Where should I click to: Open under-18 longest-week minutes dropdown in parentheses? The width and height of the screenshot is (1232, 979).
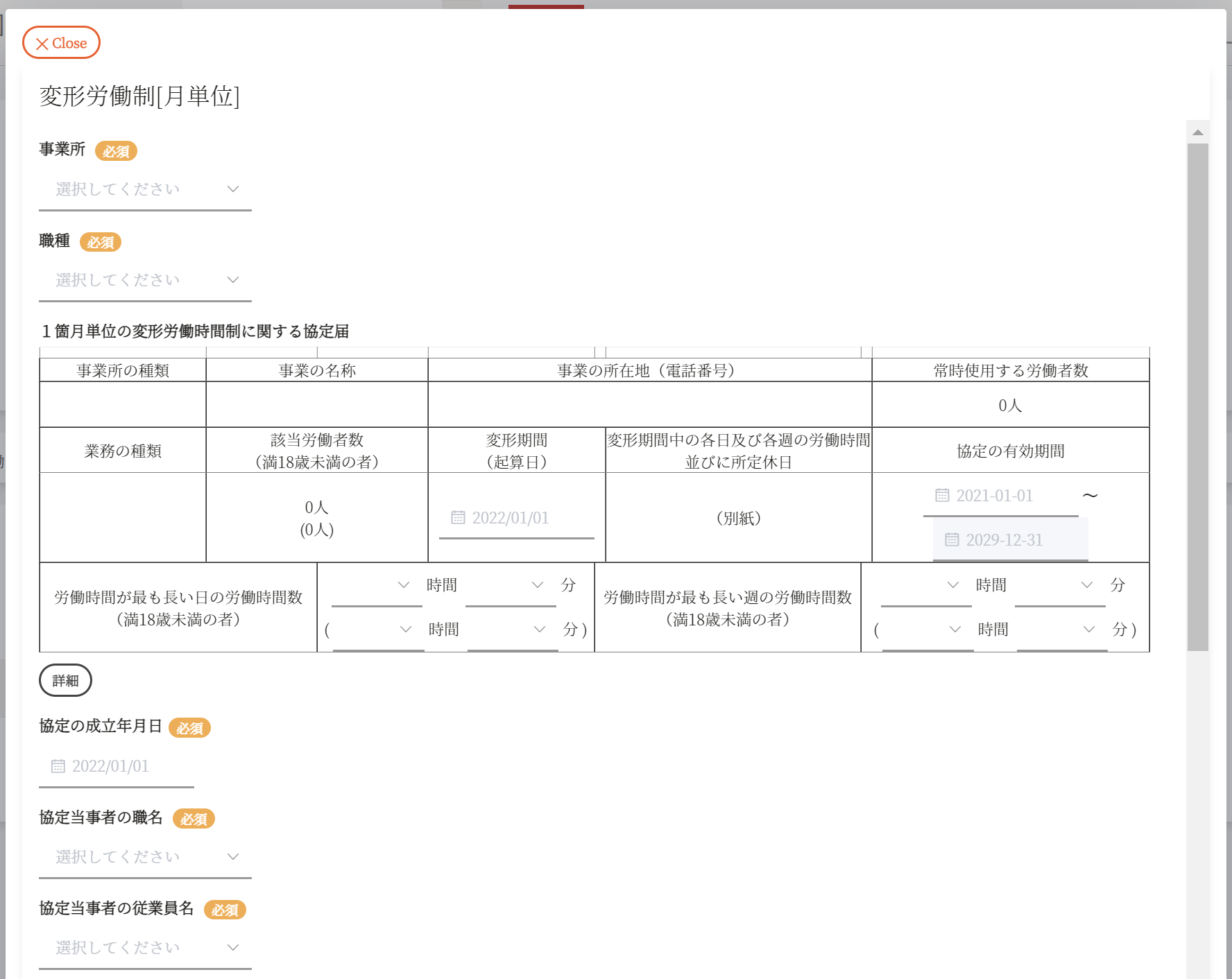[x=1062, y=630]
